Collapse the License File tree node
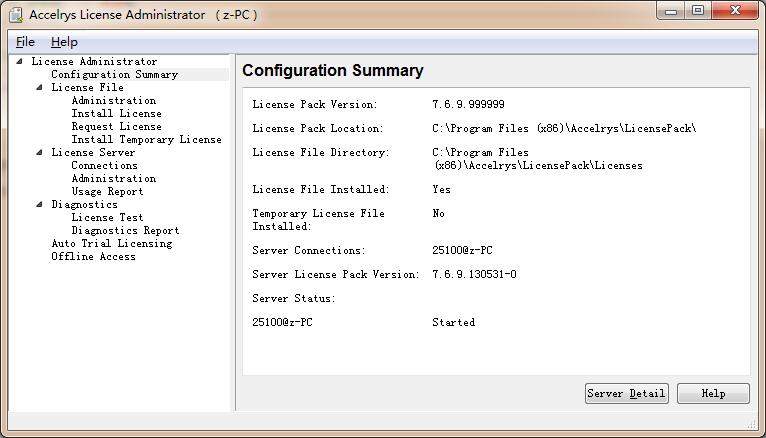The image size is (766, 438). 40,88
